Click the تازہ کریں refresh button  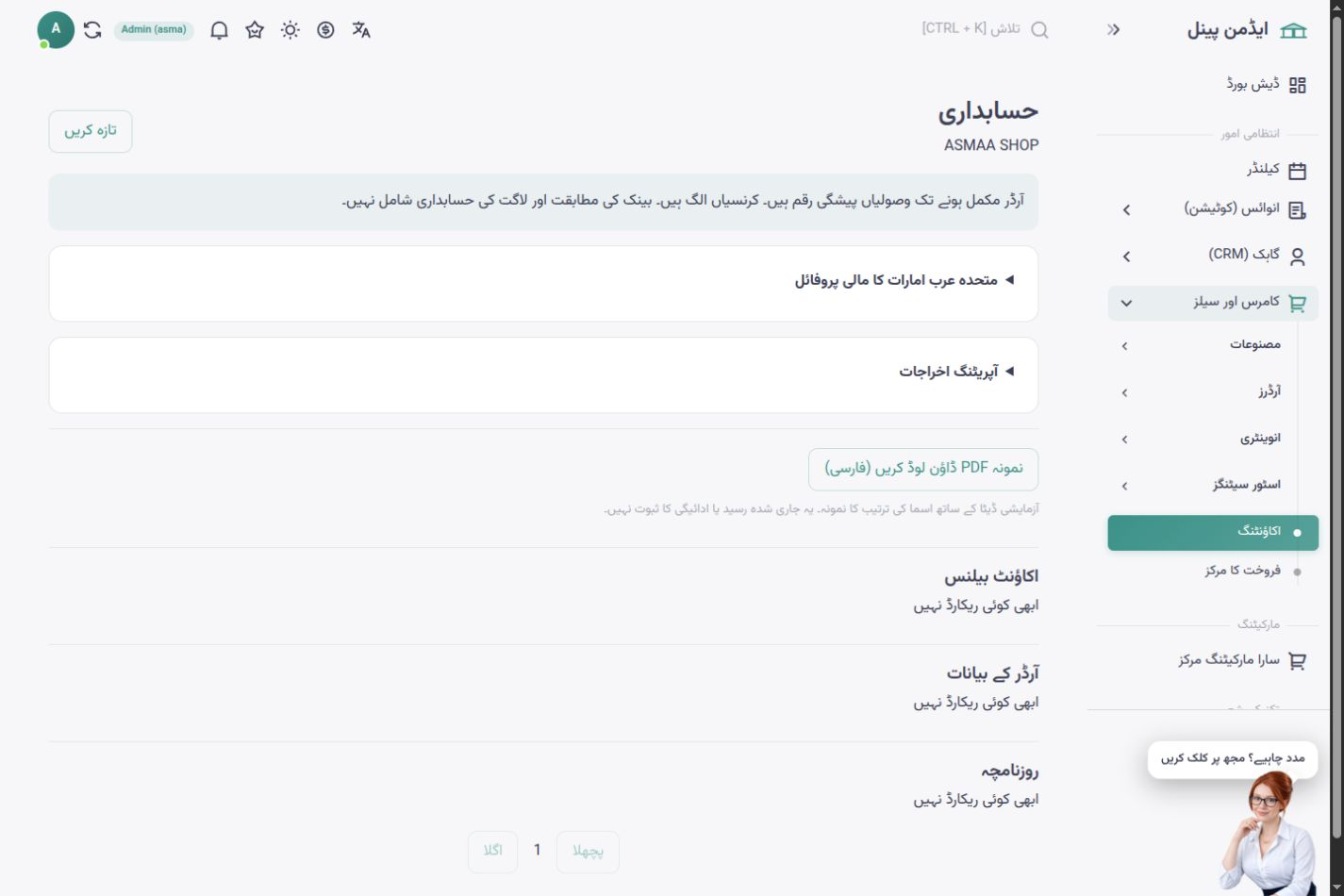pos(91,131)
